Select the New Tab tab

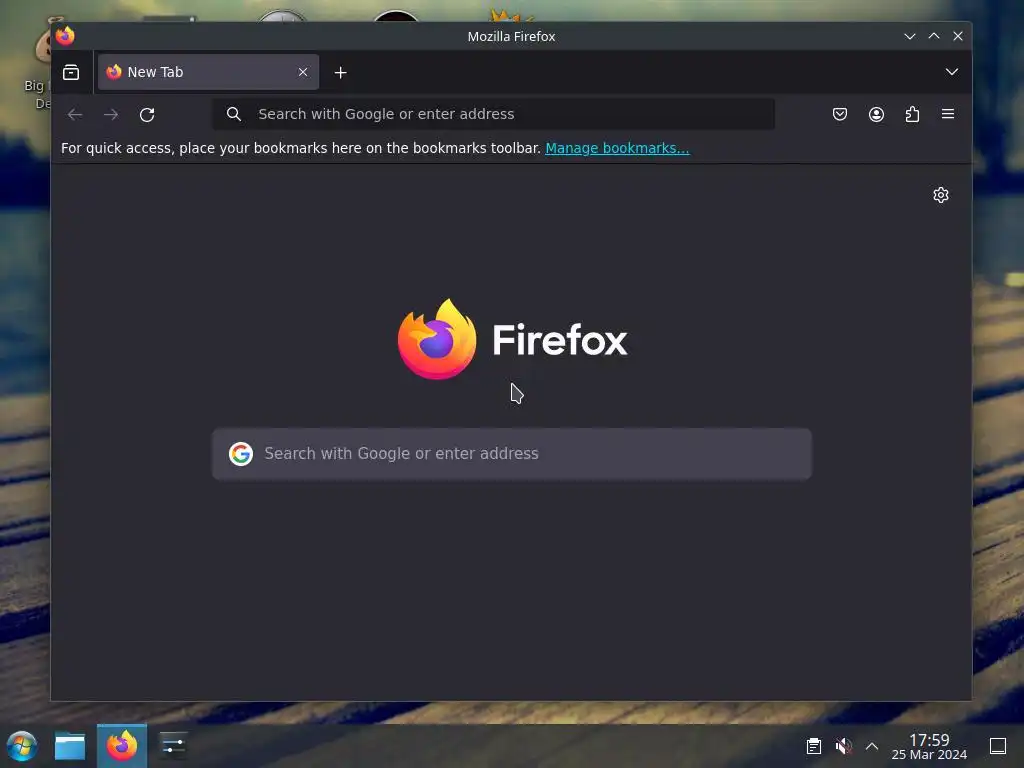[x=208, y=72]
